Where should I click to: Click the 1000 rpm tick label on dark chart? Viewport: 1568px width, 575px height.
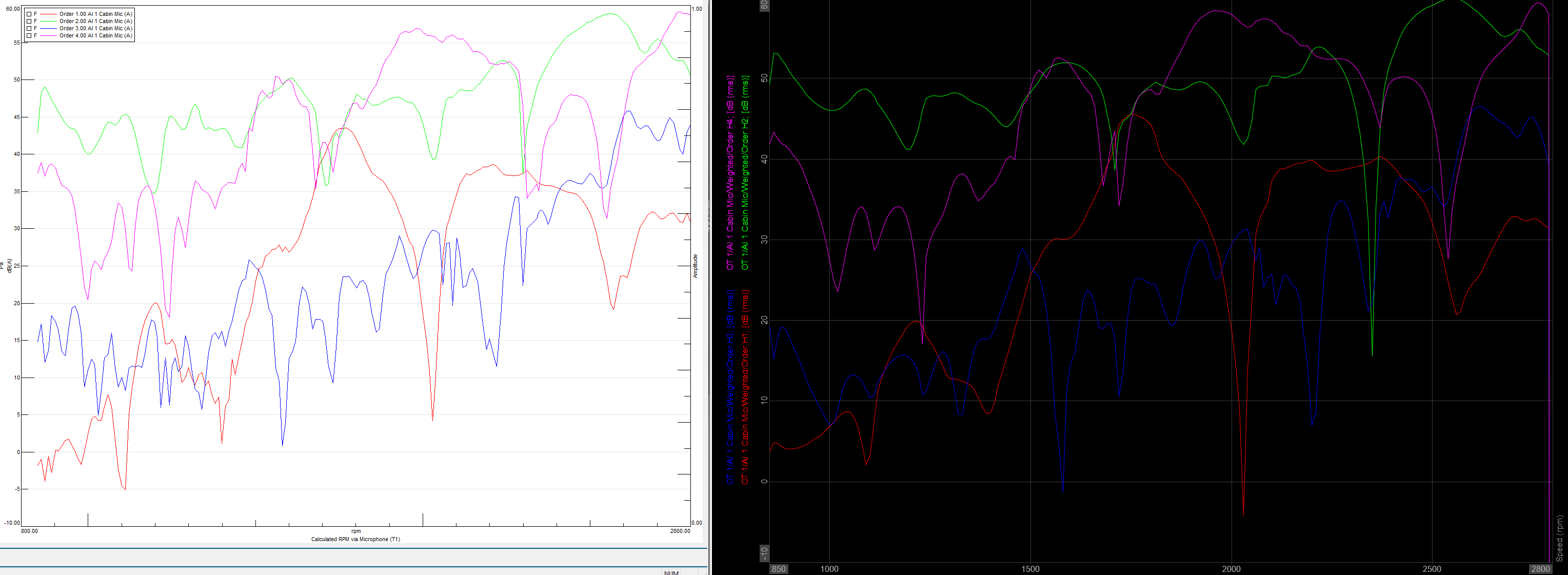coord(829,569)
